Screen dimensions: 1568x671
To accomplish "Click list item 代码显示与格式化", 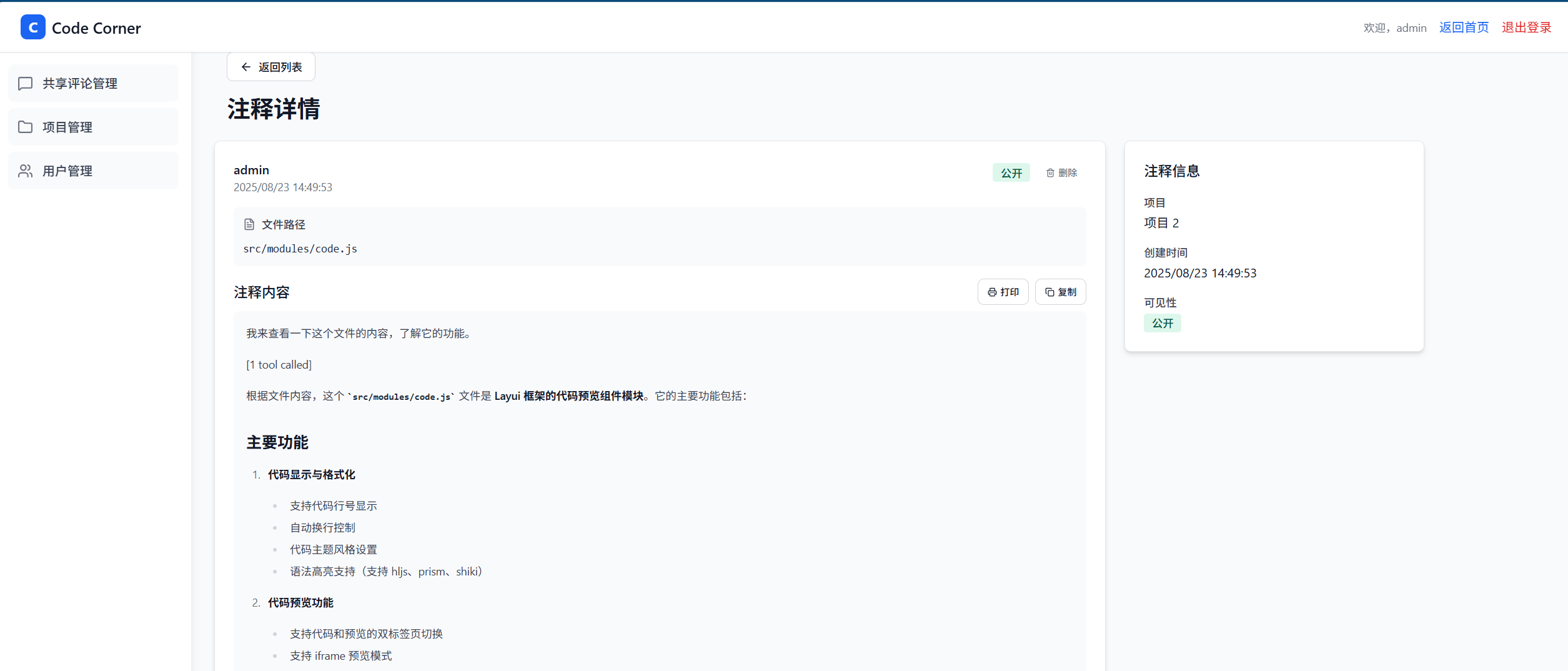I will point(312,475).
